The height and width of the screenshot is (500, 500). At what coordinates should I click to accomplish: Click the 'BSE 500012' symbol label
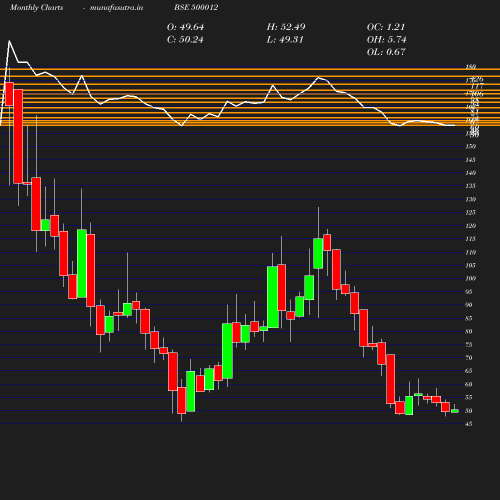196,7
